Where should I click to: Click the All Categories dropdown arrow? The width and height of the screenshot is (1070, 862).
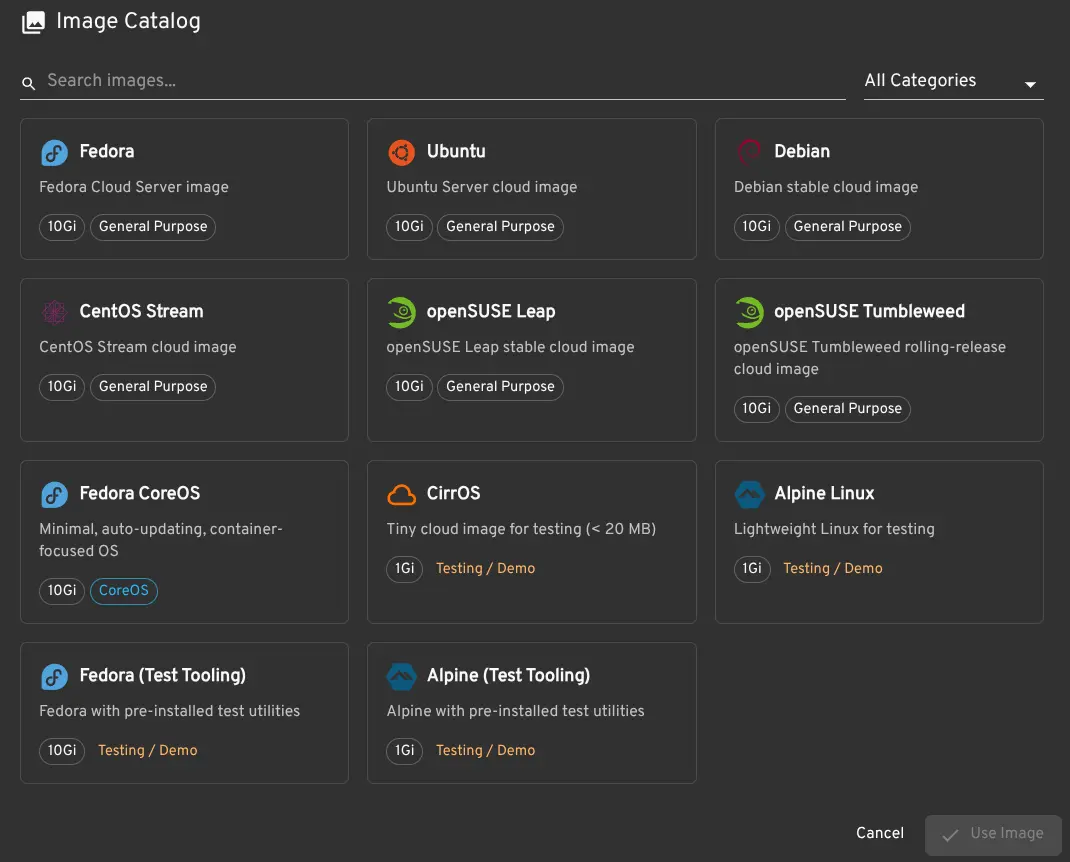pyautogui.click(x=1030, y=85)
